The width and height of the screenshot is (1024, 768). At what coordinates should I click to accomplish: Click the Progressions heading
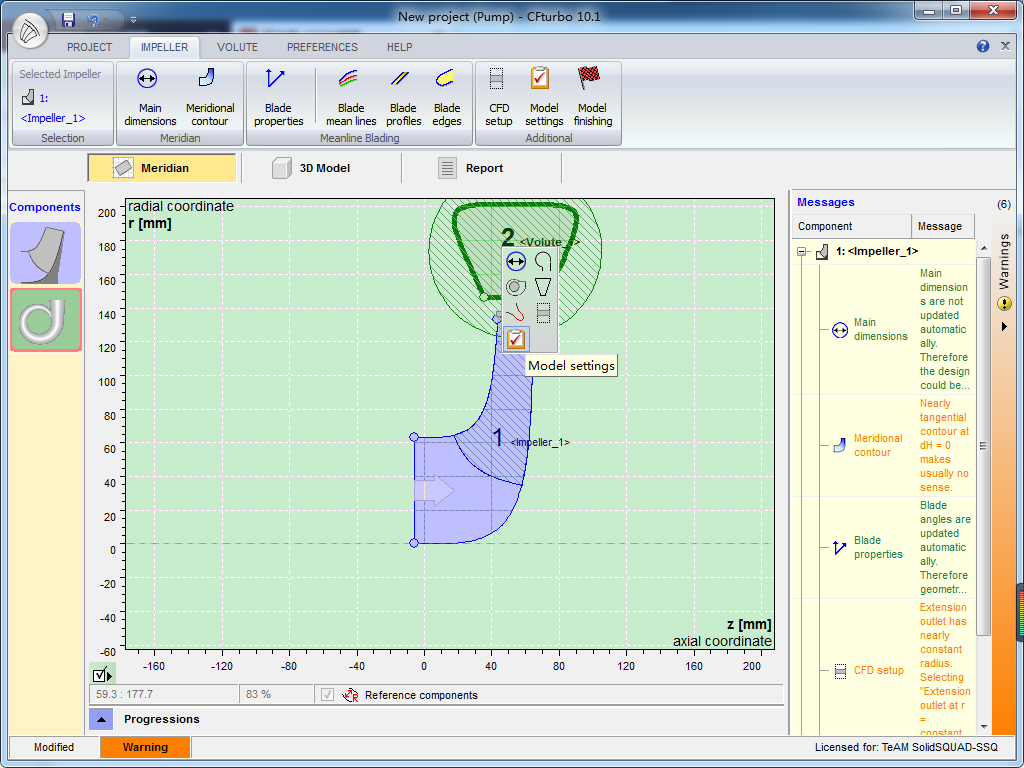point(161,719)
